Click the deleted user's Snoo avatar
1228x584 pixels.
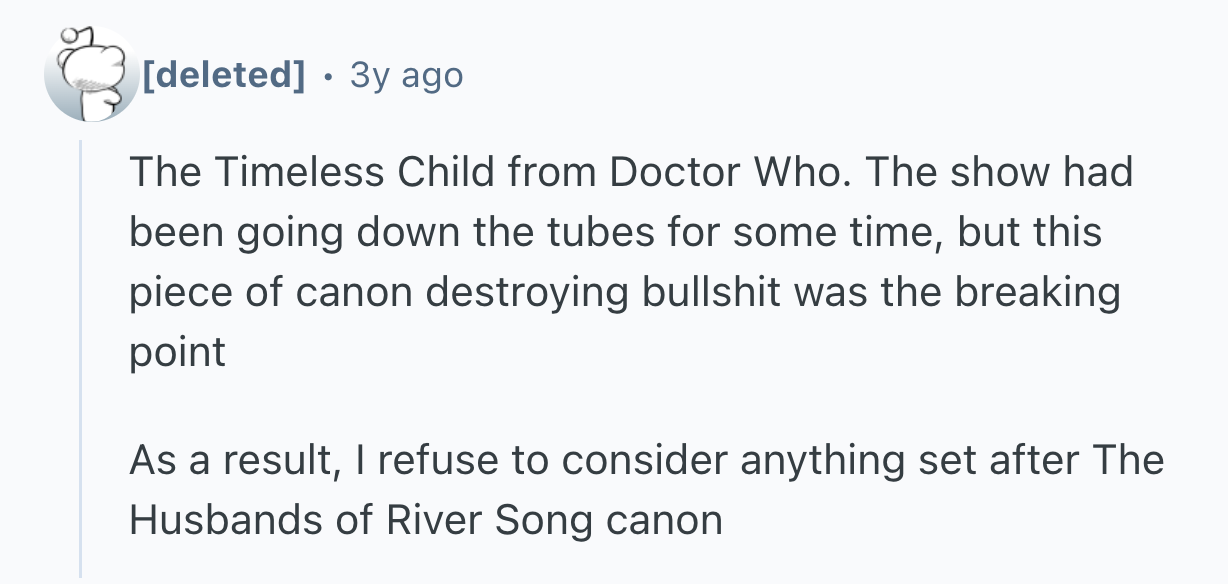(x=91, y=75)
